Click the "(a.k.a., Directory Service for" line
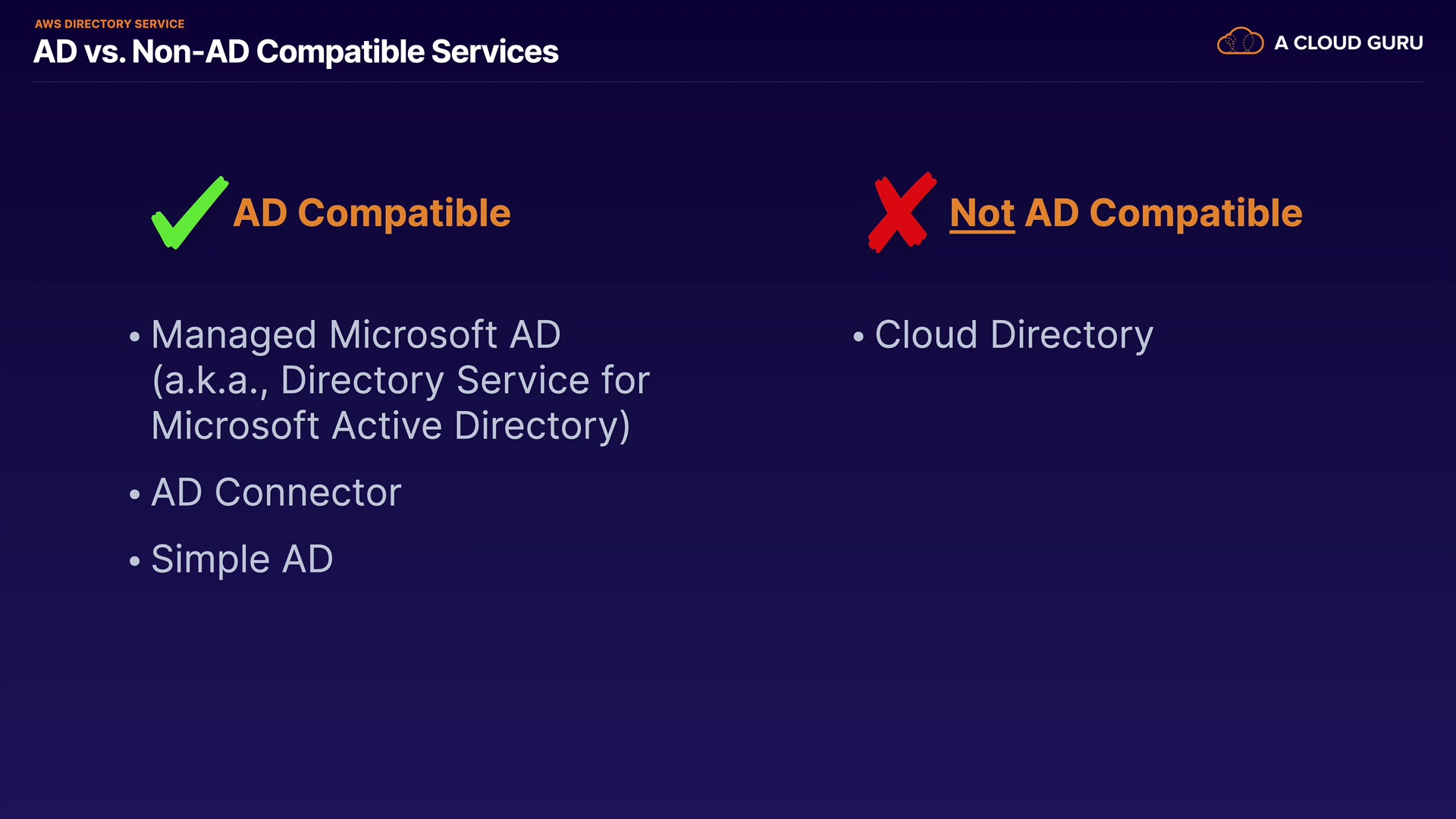The image size is (1456, 819). pyautogui.click(x=400, y=381)
